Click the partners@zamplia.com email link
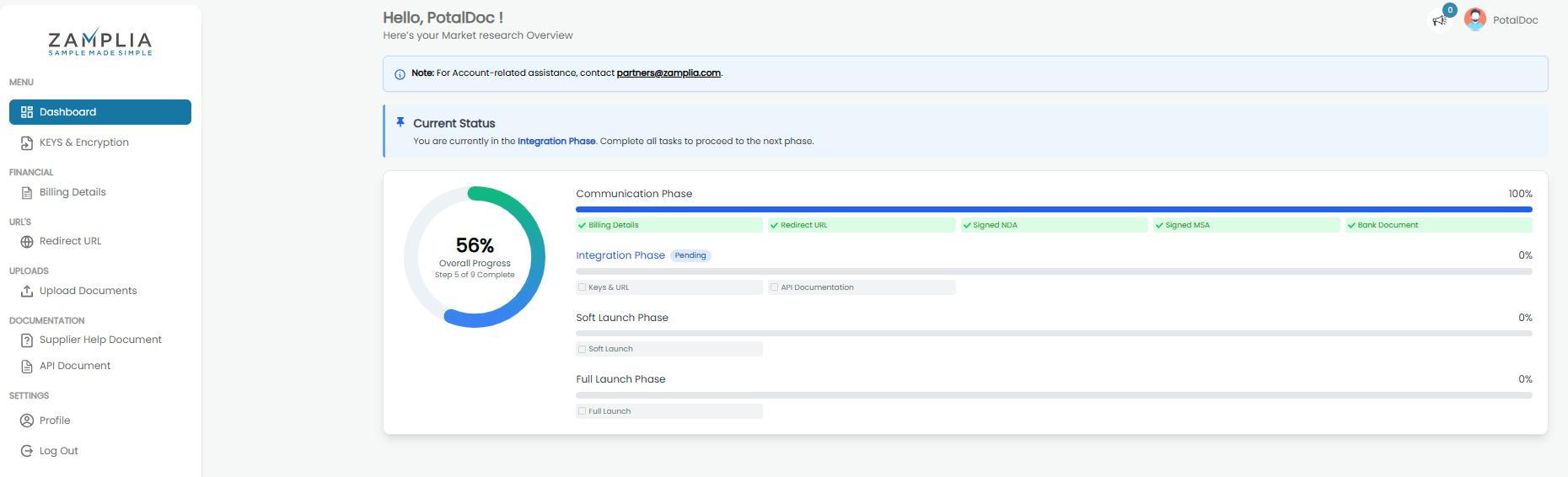Screen dimensions: 1568x477 [669, 73]
